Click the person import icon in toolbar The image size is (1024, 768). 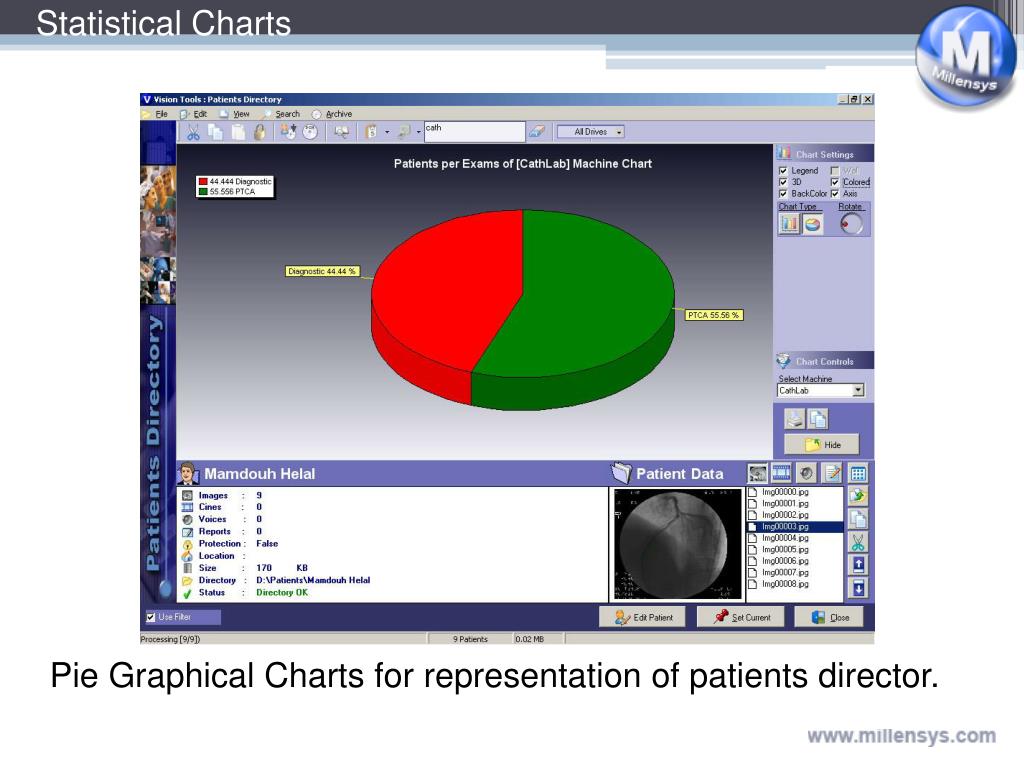[288, 132]
